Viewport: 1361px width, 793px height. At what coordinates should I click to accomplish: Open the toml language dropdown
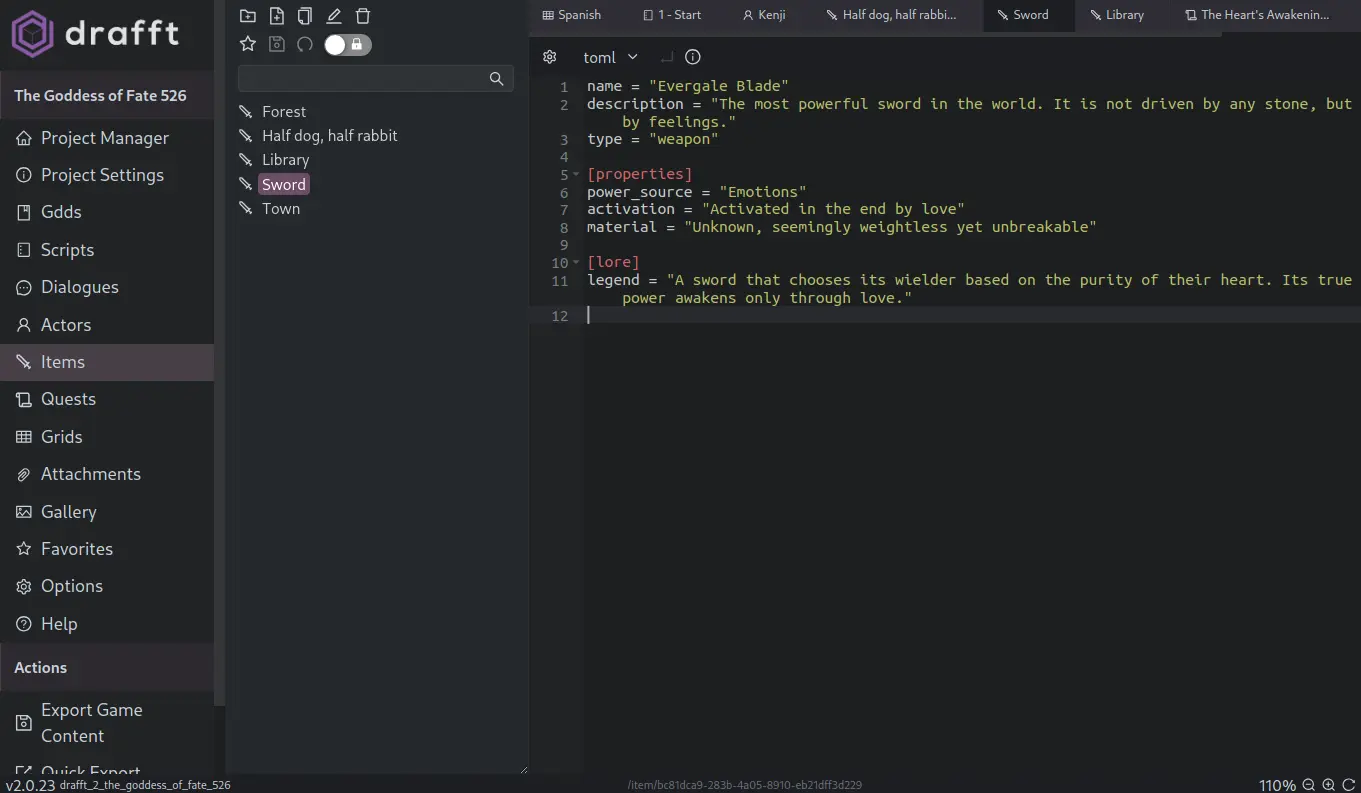(x=610, y=57)
